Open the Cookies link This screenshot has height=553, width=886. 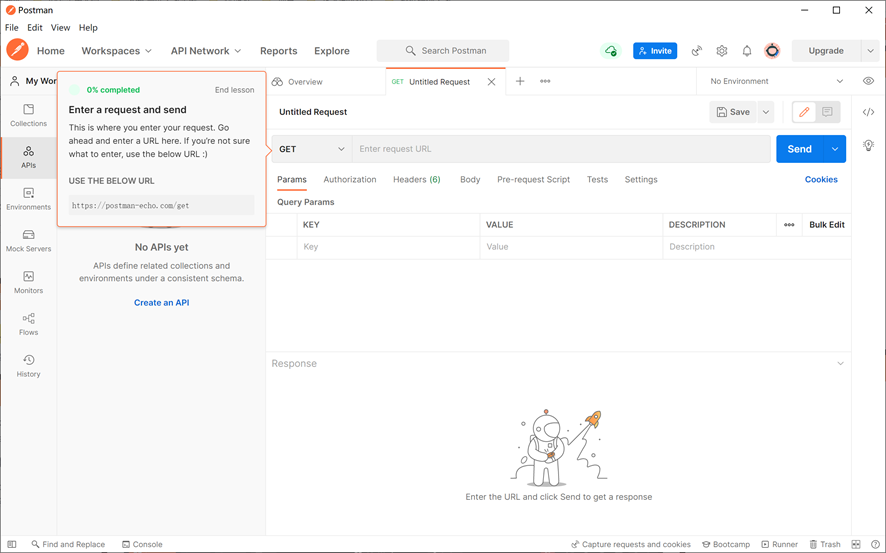(x=820, y=180)
